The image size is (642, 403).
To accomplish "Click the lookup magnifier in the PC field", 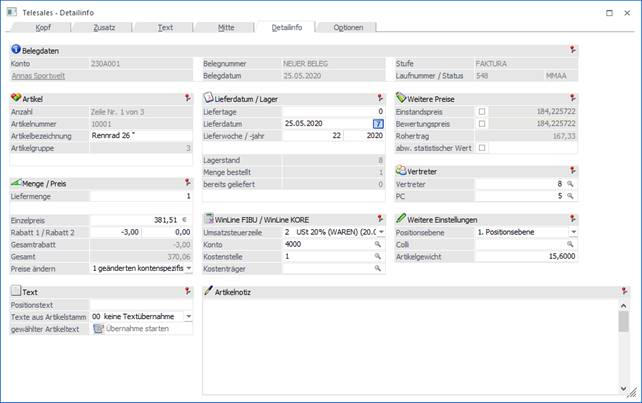I will 570,196.
